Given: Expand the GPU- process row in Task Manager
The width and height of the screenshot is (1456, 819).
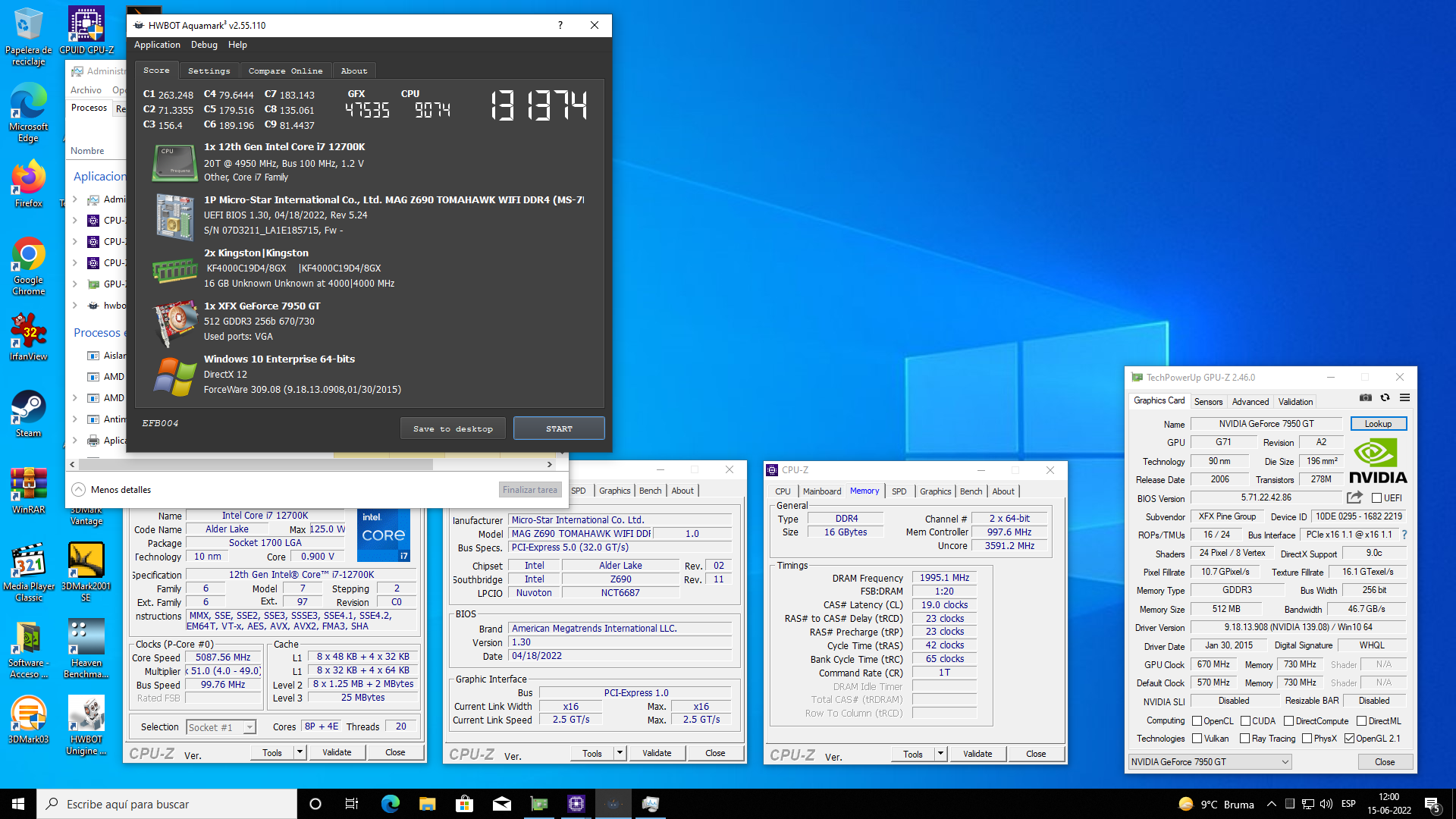Looking at the screenshot, I should [x=74, y=284].
